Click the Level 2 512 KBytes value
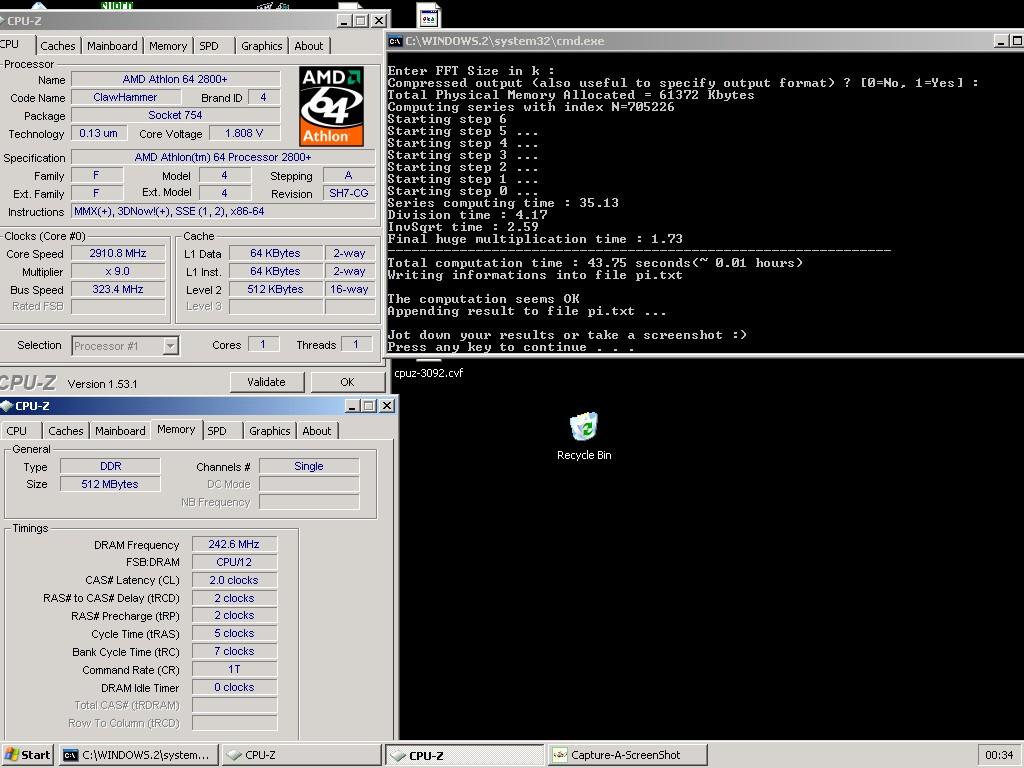This screenshot has height=768, width=1024. click(x=275, y=289)
